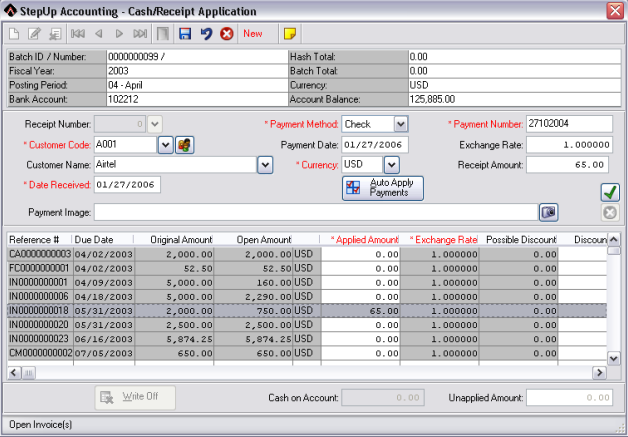Click the grid scroll up arrow

click(613, 240)
